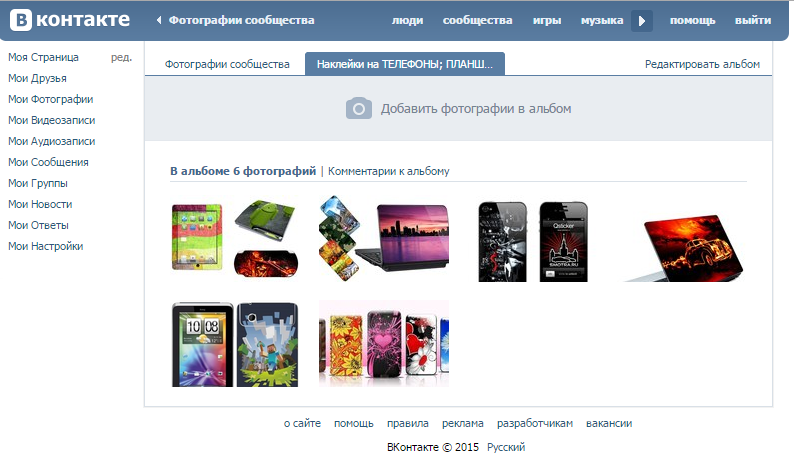Click the camera icon in the upload area
This screenshot has width=794, height=456.
click(359, 108)
